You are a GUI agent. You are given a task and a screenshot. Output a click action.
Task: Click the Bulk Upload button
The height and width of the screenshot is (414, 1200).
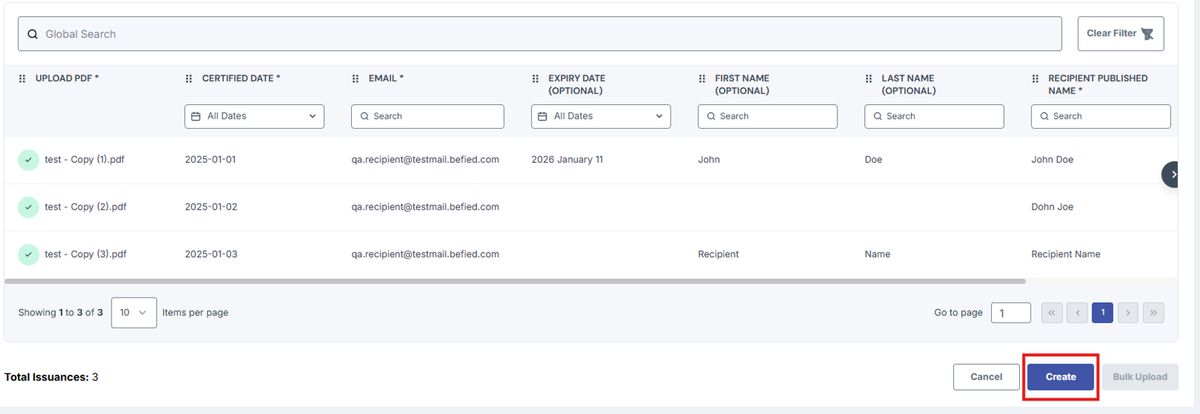click(x=1140, y=377)
